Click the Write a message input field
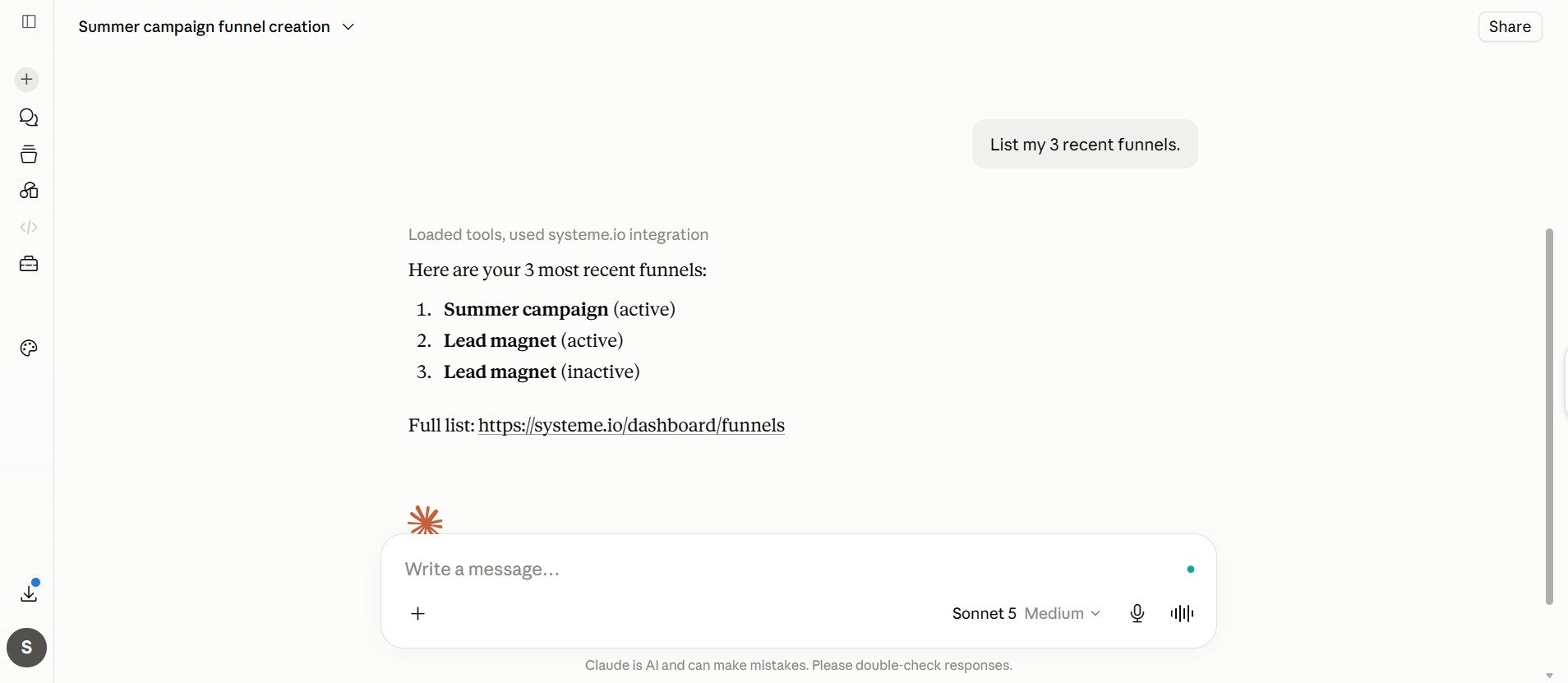 [789, 570]
